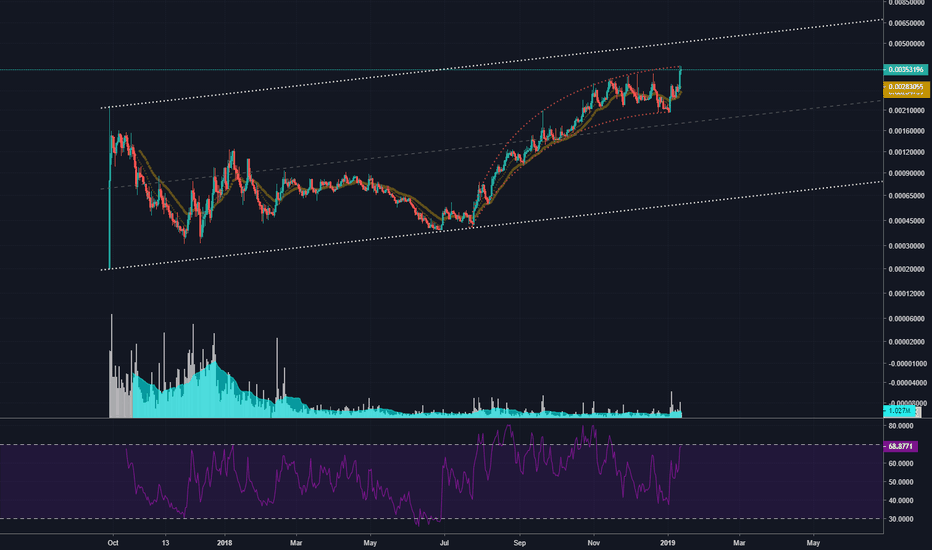The image size is (932, 550).
Task: Click the Sep label on time axis
Action: pyautogui.click(x=519, y=543)
